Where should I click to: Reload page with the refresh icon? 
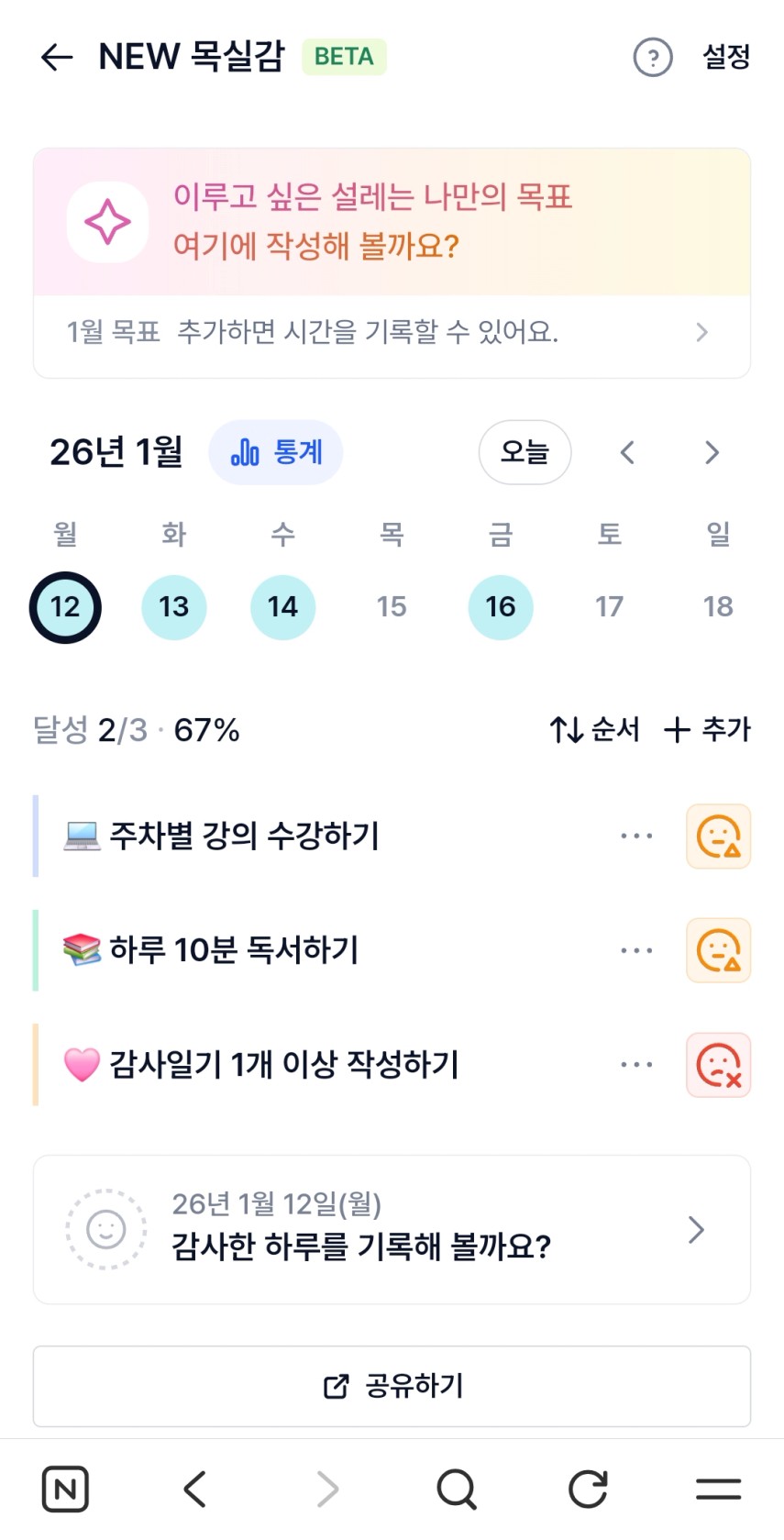tap(588, 1488)
